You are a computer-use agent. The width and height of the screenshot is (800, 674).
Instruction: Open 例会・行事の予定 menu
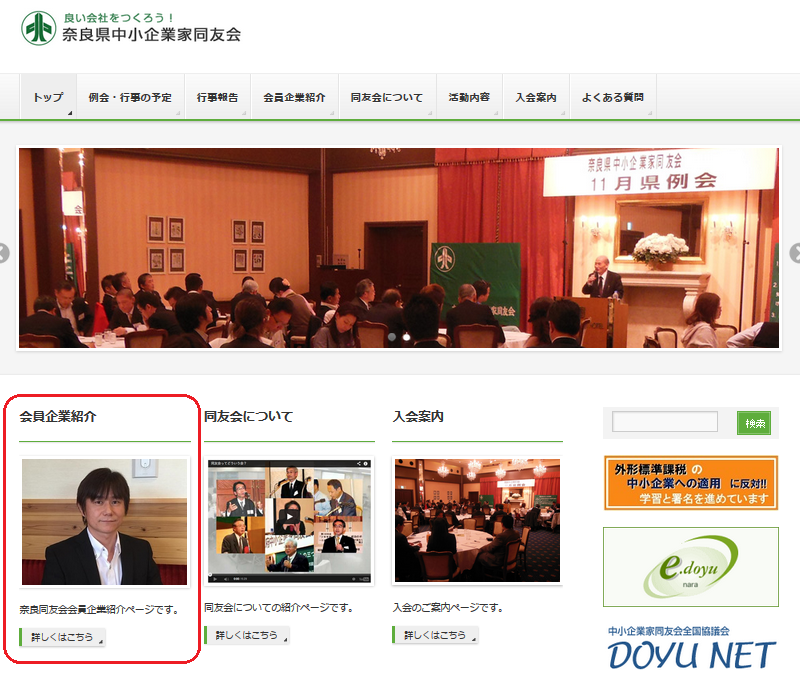click(x=130, y=97)
